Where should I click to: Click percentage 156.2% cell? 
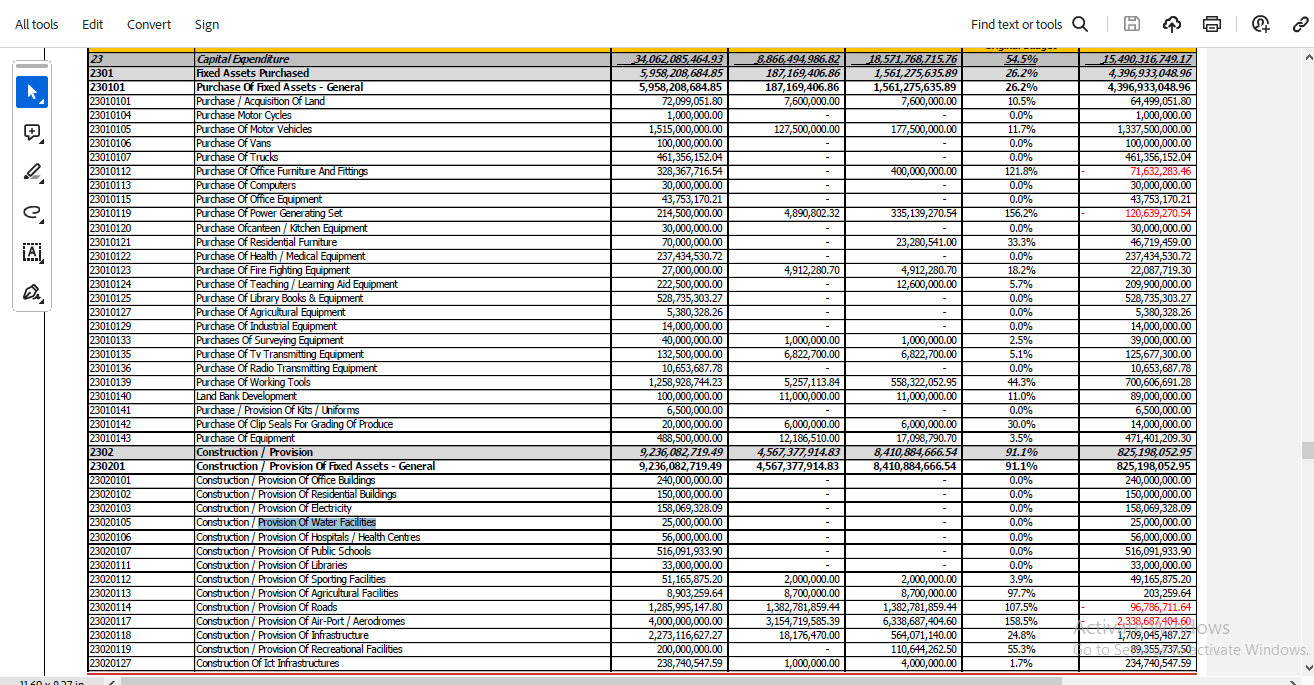click(1022, 213)
